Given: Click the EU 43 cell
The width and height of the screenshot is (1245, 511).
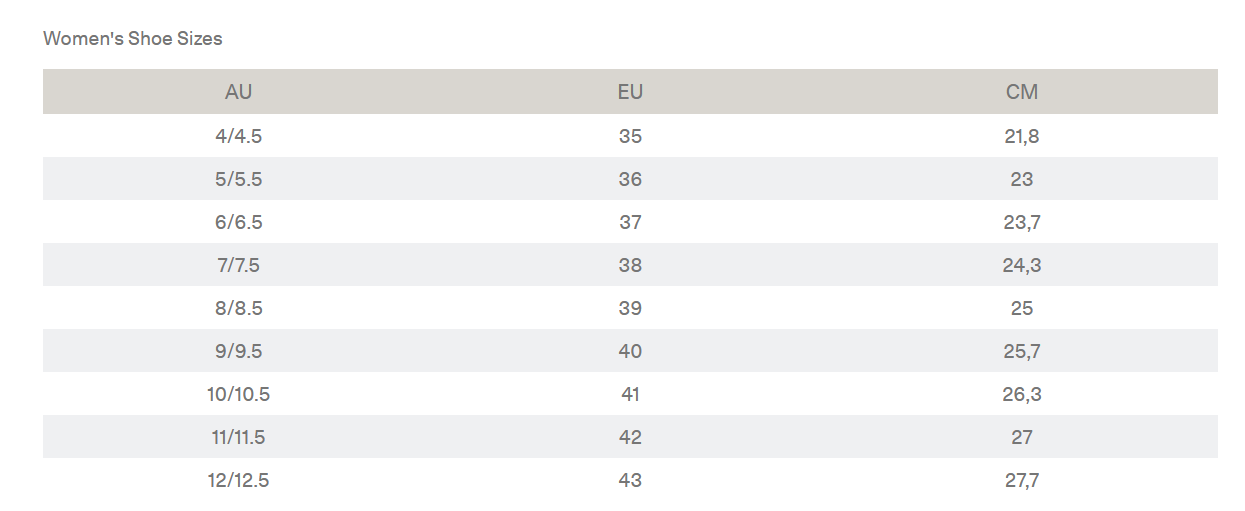Looking at the screenshot, I should 630,480.
